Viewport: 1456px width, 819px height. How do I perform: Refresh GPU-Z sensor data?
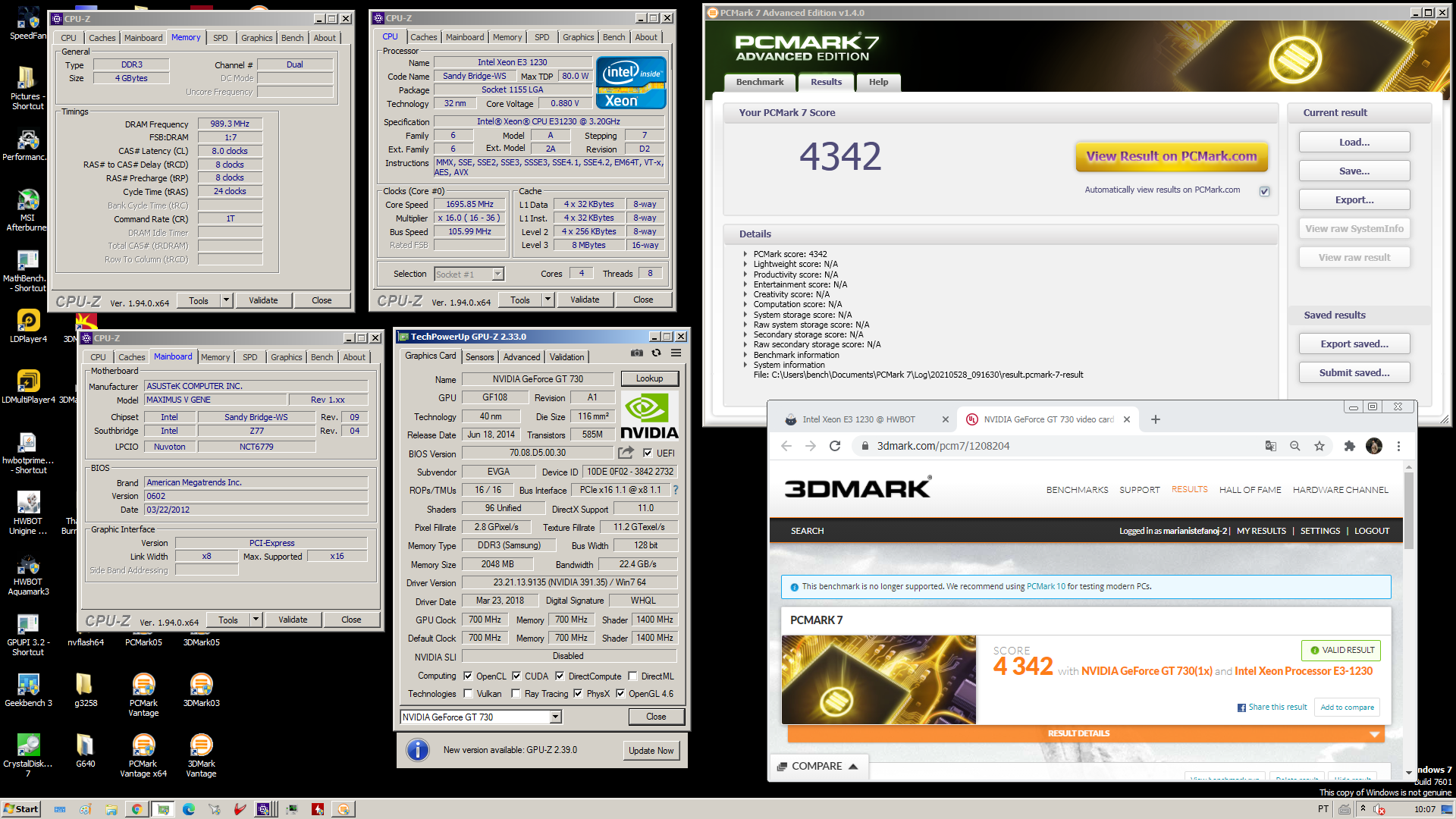(x=657, y=353)
